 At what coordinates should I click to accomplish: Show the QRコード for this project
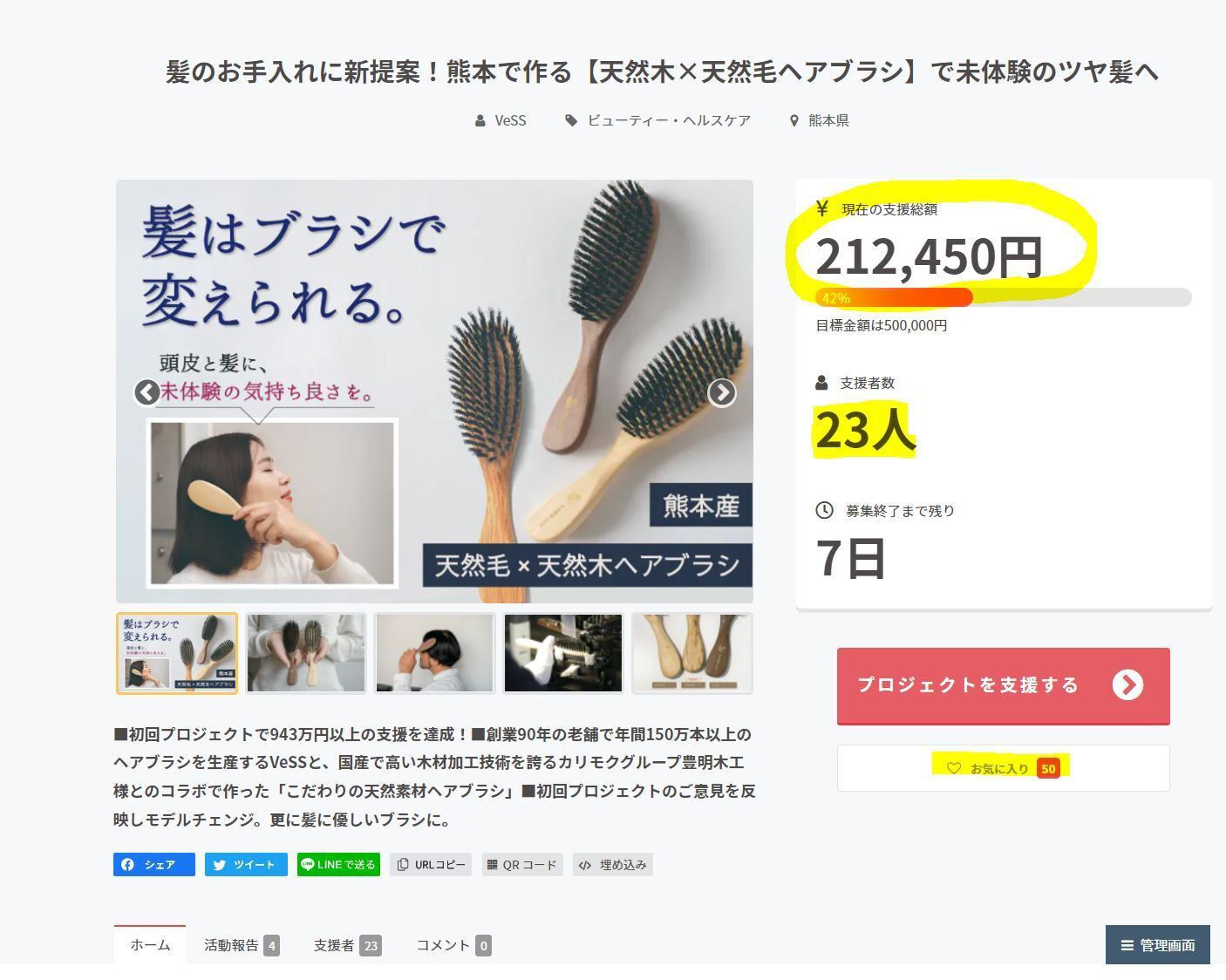[x=521, y=865]
